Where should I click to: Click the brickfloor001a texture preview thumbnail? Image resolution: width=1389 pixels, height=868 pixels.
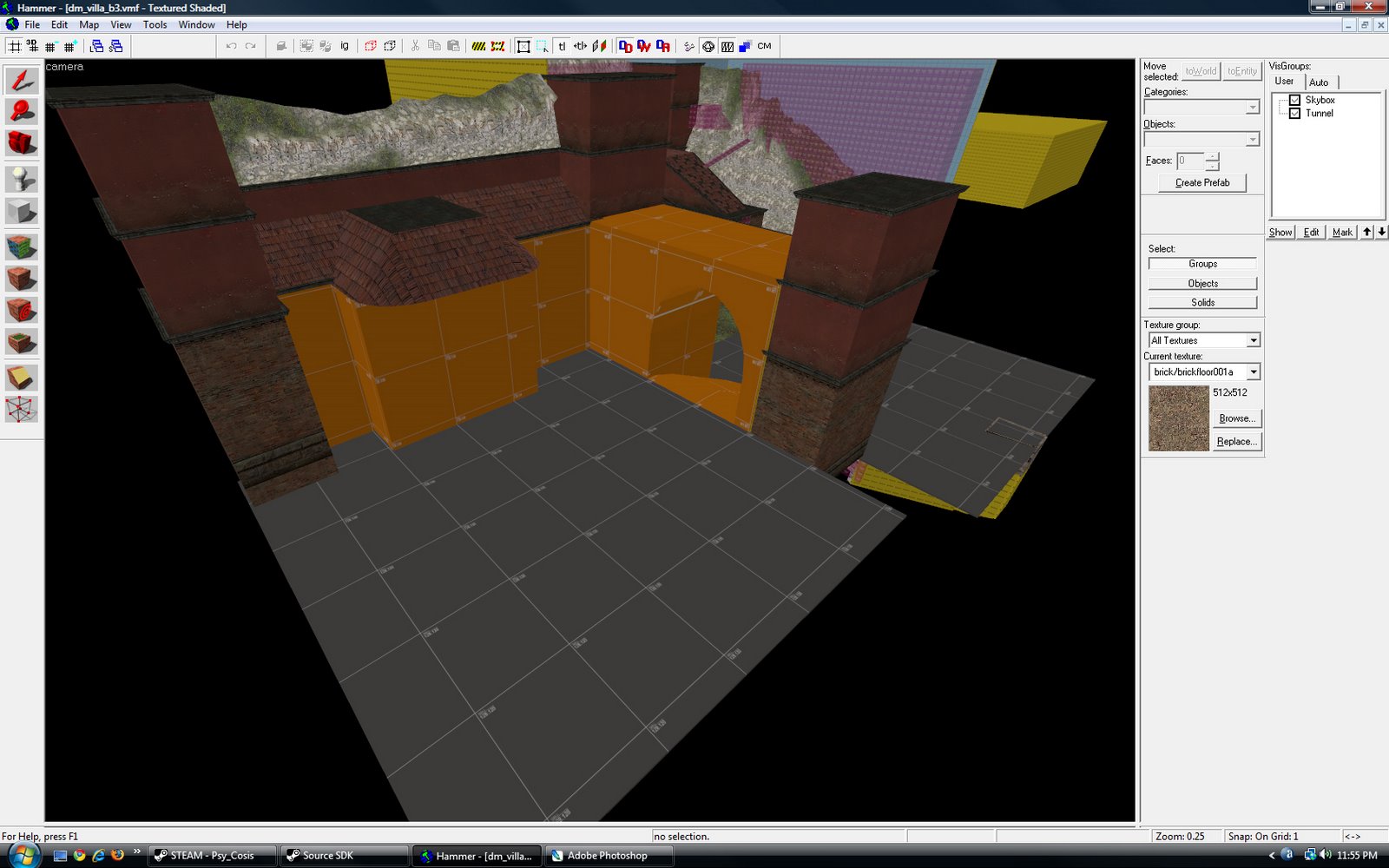point(1178,418)
